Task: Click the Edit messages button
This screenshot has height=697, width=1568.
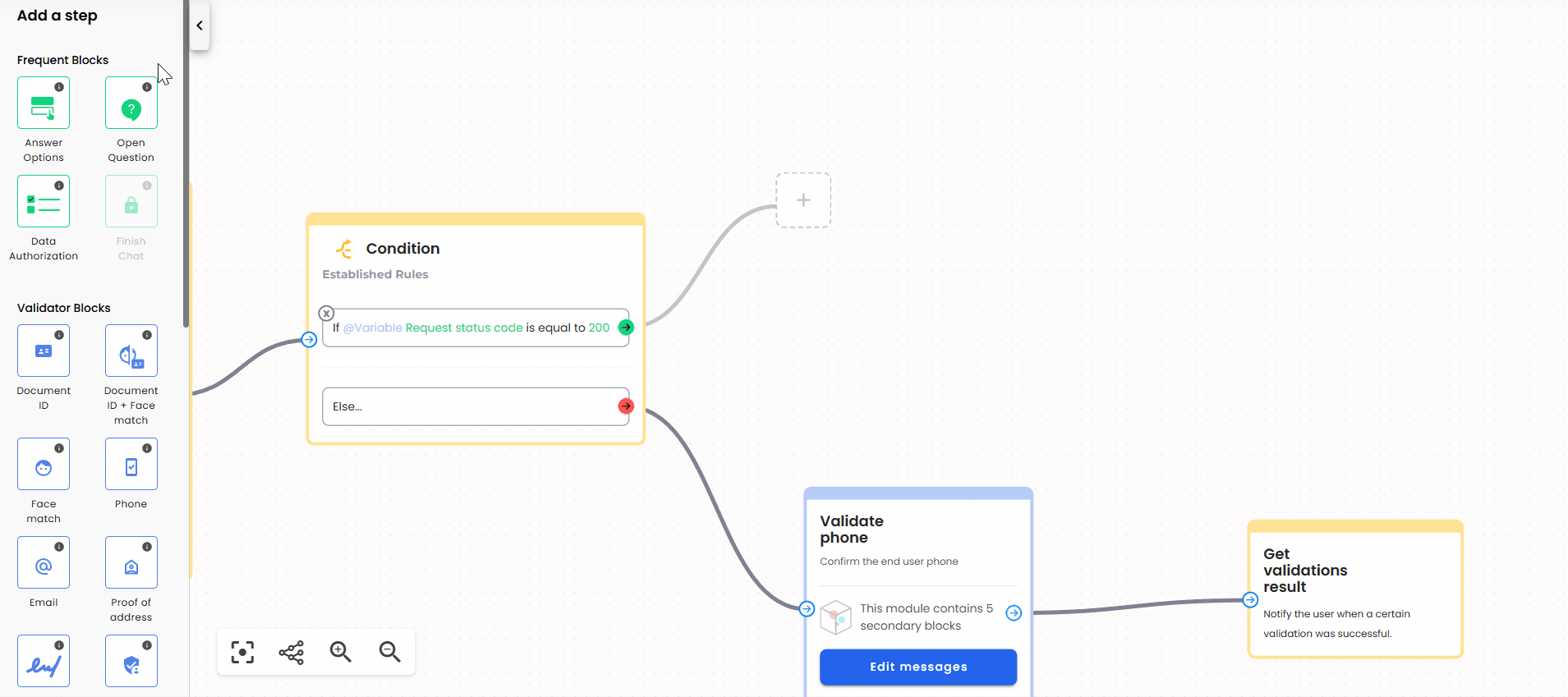Action: [x=917, y=667]
